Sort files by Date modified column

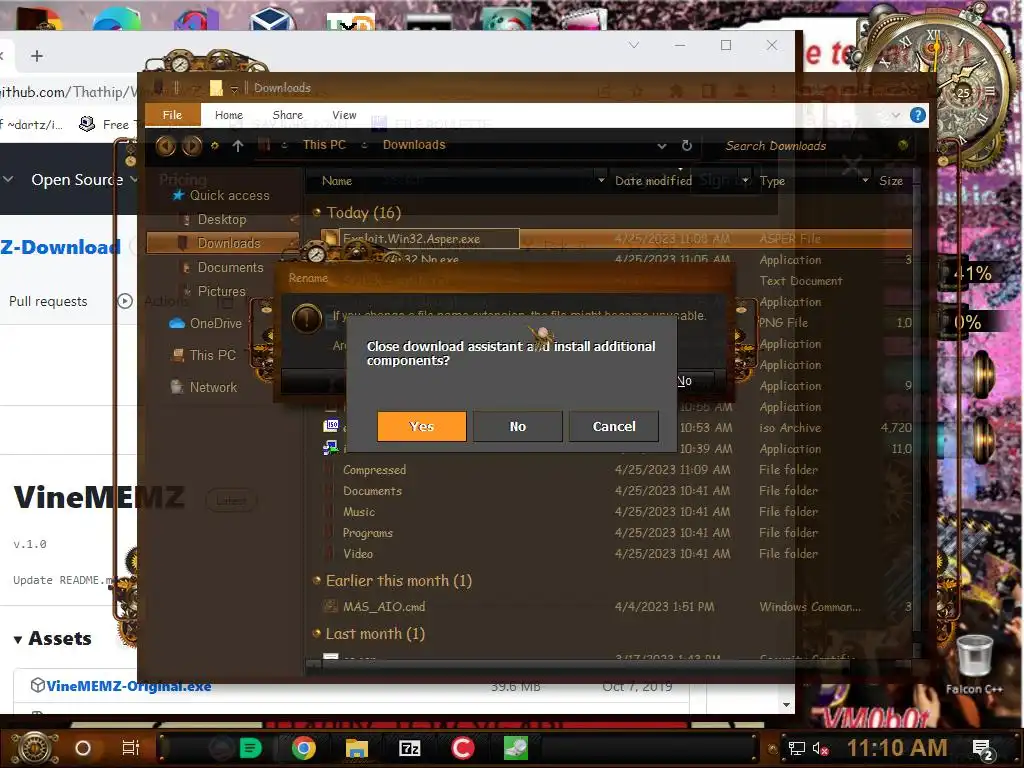point(653,181)
